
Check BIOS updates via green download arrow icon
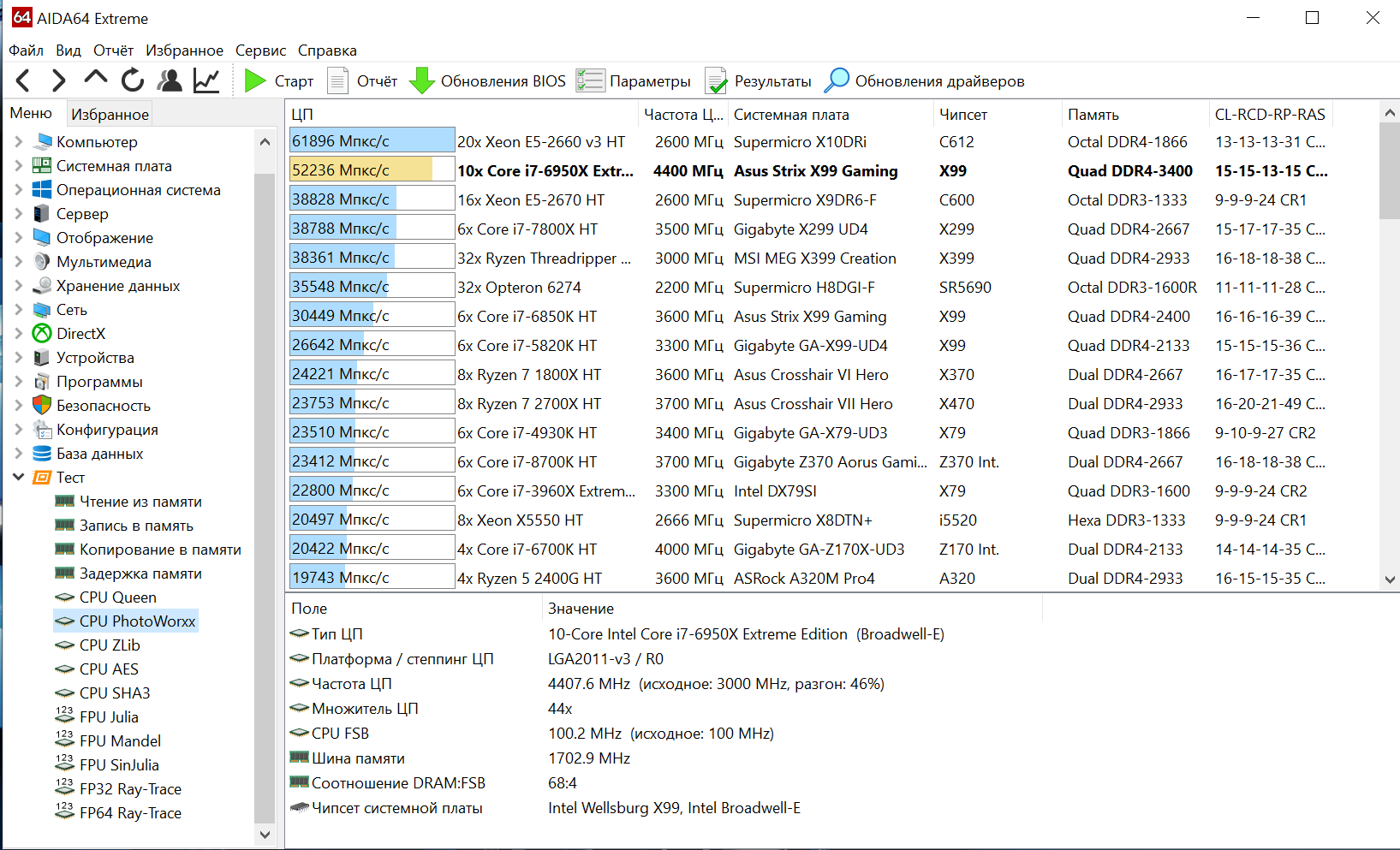click(421, 81)
